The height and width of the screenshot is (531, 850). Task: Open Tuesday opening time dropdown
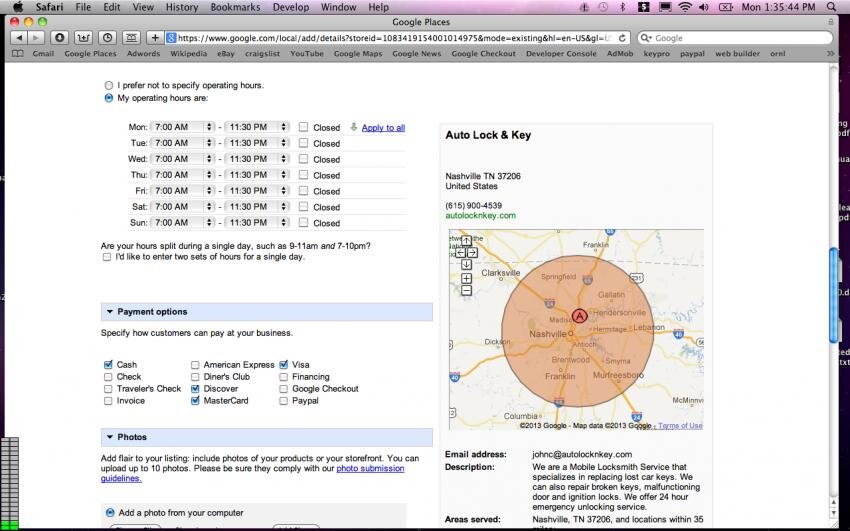182,143
